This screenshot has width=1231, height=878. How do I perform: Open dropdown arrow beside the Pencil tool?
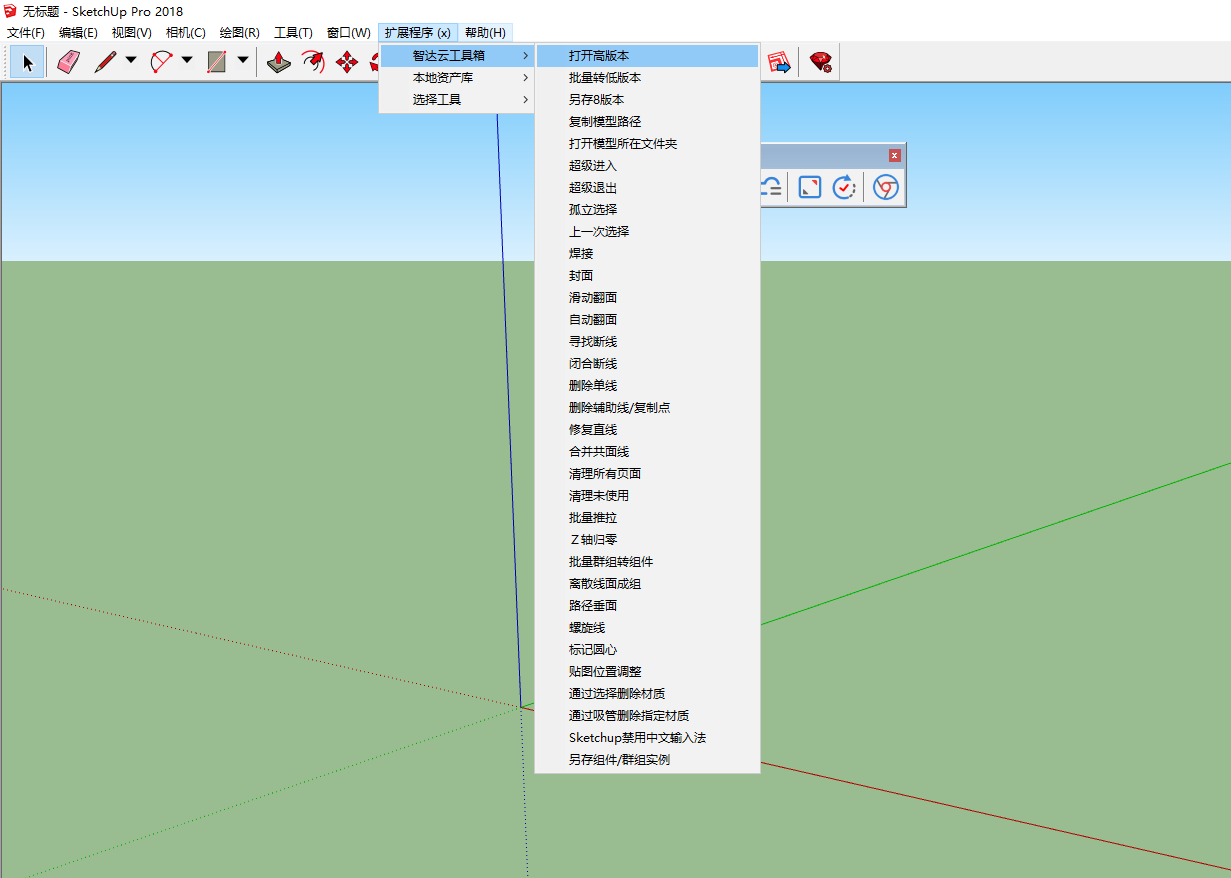point(131,61)
